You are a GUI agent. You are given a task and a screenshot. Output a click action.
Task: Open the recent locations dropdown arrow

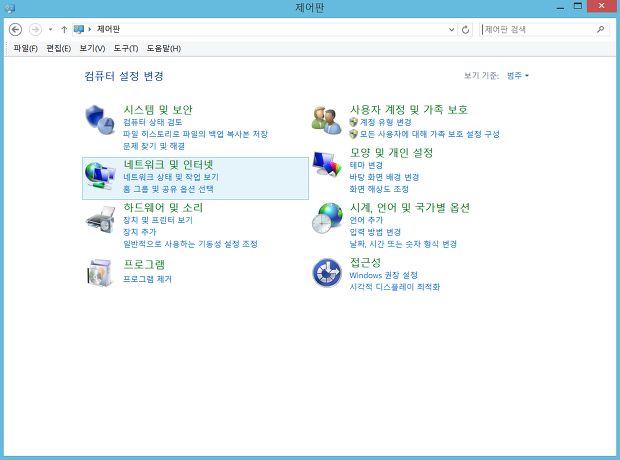click(50, 30)
